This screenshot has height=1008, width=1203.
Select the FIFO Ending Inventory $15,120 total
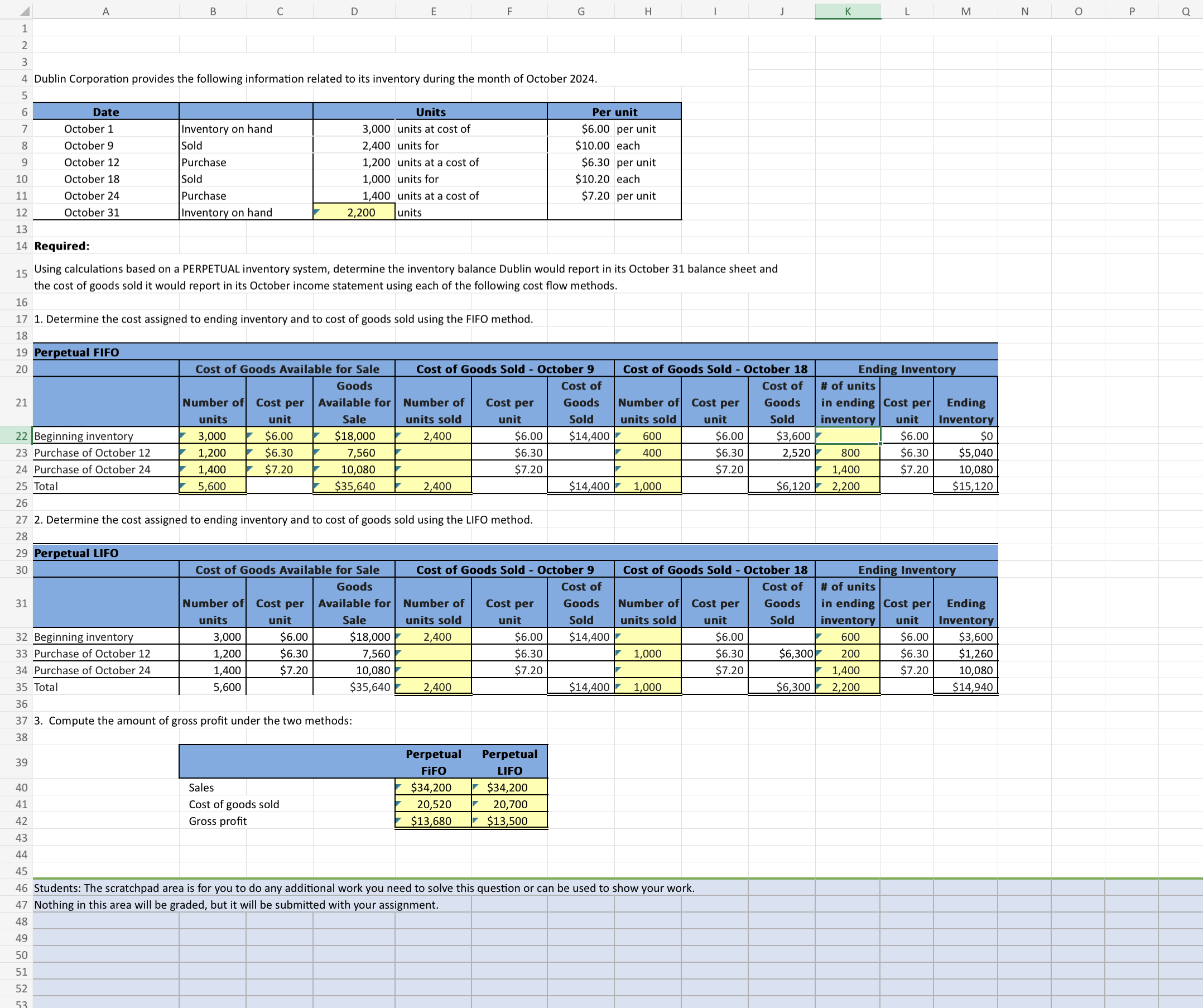(966, 486)
